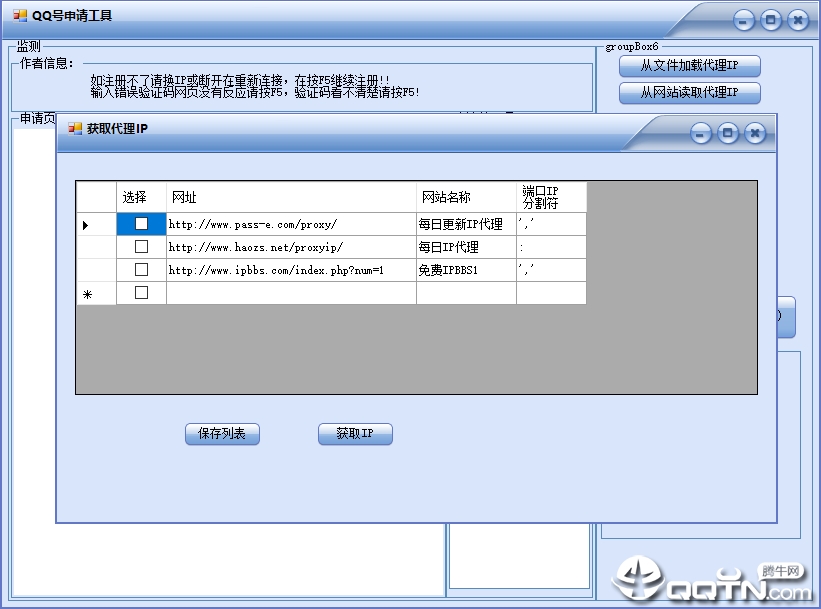Minimize the QQ号申请工具 main window
Screen dimensions: 821x609
click(x=743, y=20)
